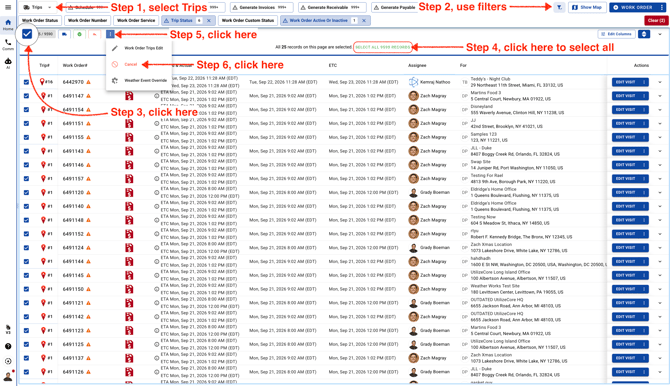
Task: Open the Work Order Number filter
Action: pos(87,21)
